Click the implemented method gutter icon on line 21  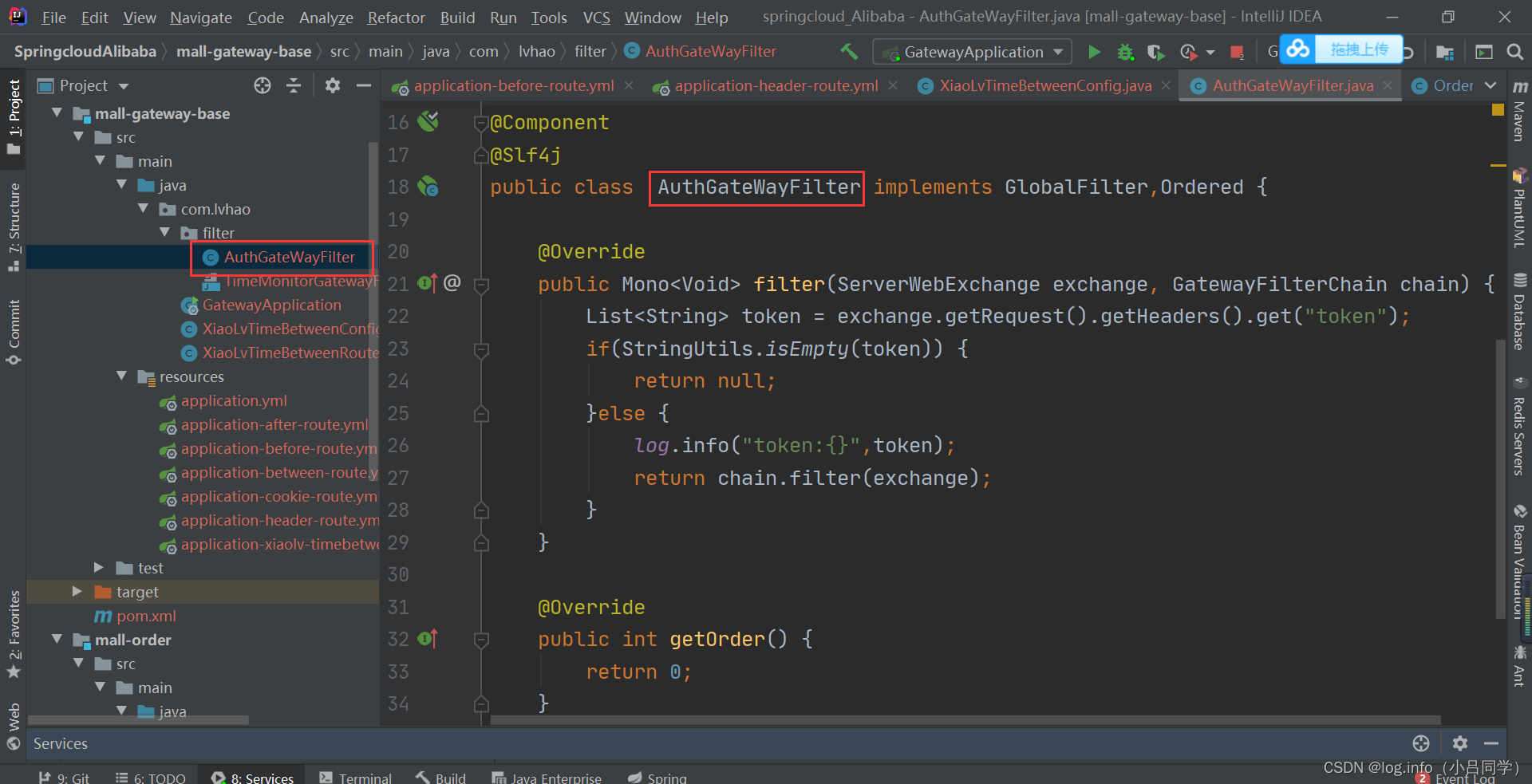[428, 282]
